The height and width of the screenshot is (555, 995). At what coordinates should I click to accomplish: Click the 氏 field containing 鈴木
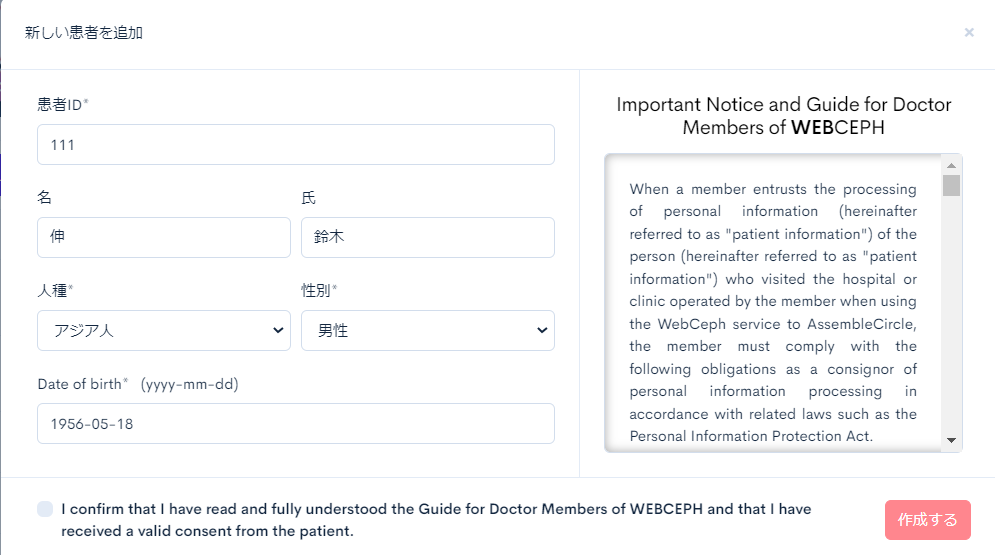(x=428, y=237)
